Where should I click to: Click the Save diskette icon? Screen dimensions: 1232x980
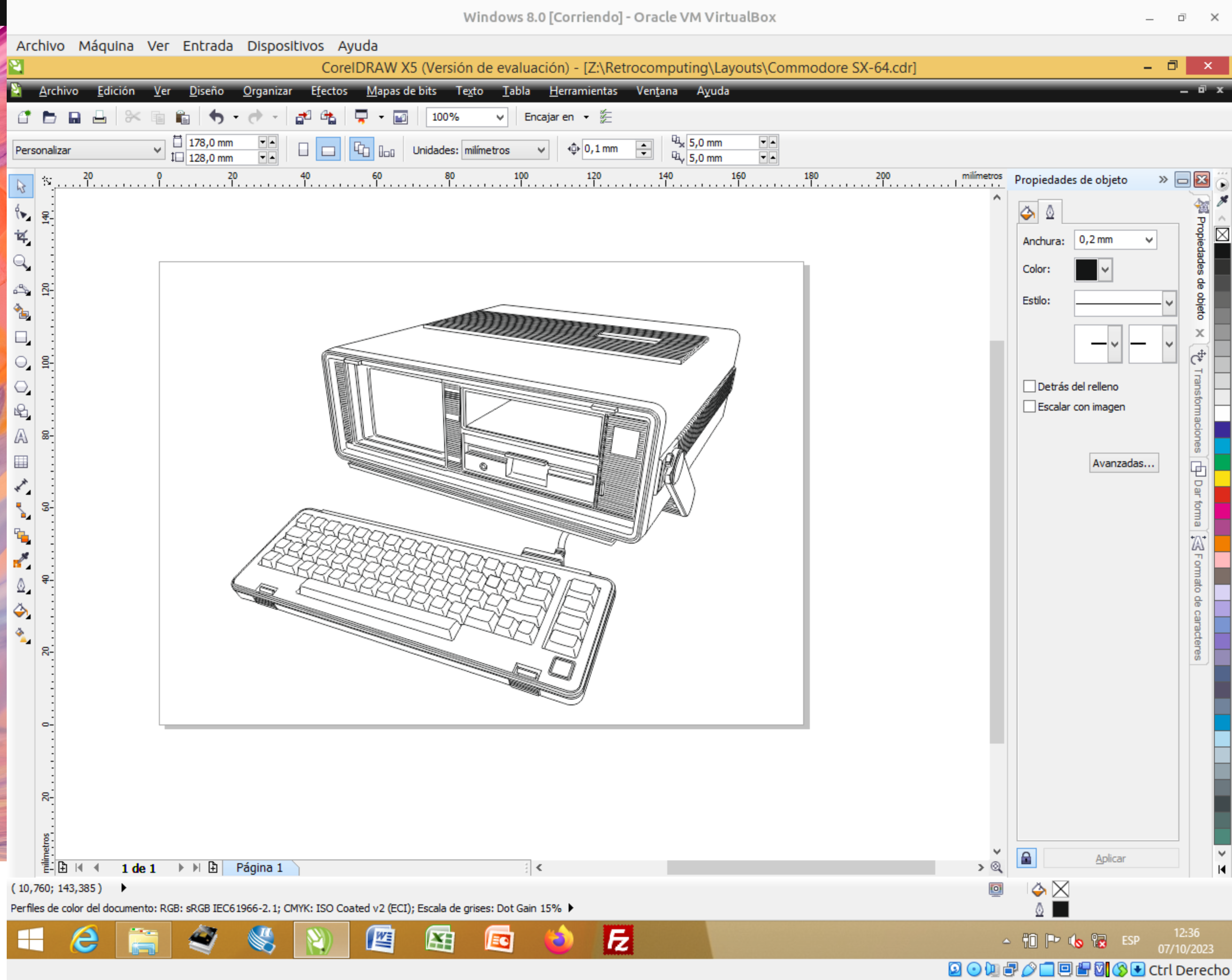pos(74,117)
